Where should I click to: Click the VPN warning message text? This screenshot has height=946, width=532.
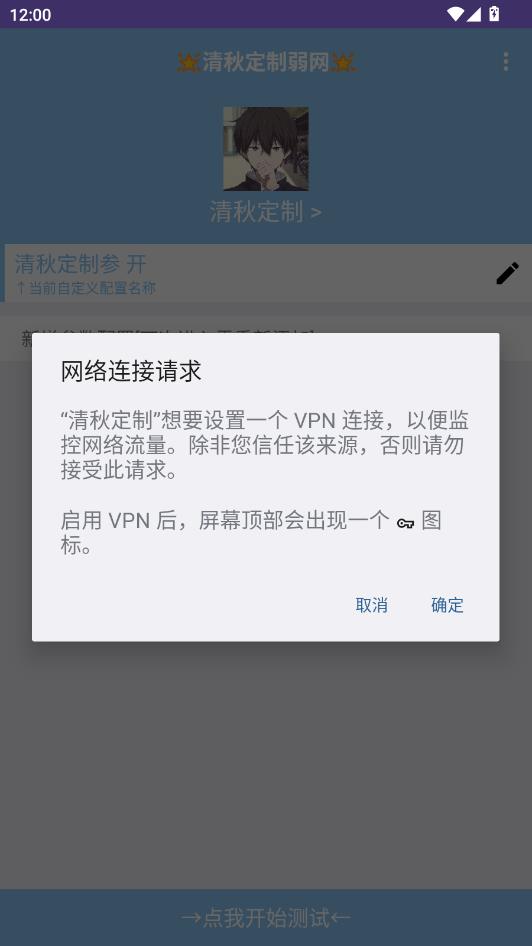tap(265, 445)
